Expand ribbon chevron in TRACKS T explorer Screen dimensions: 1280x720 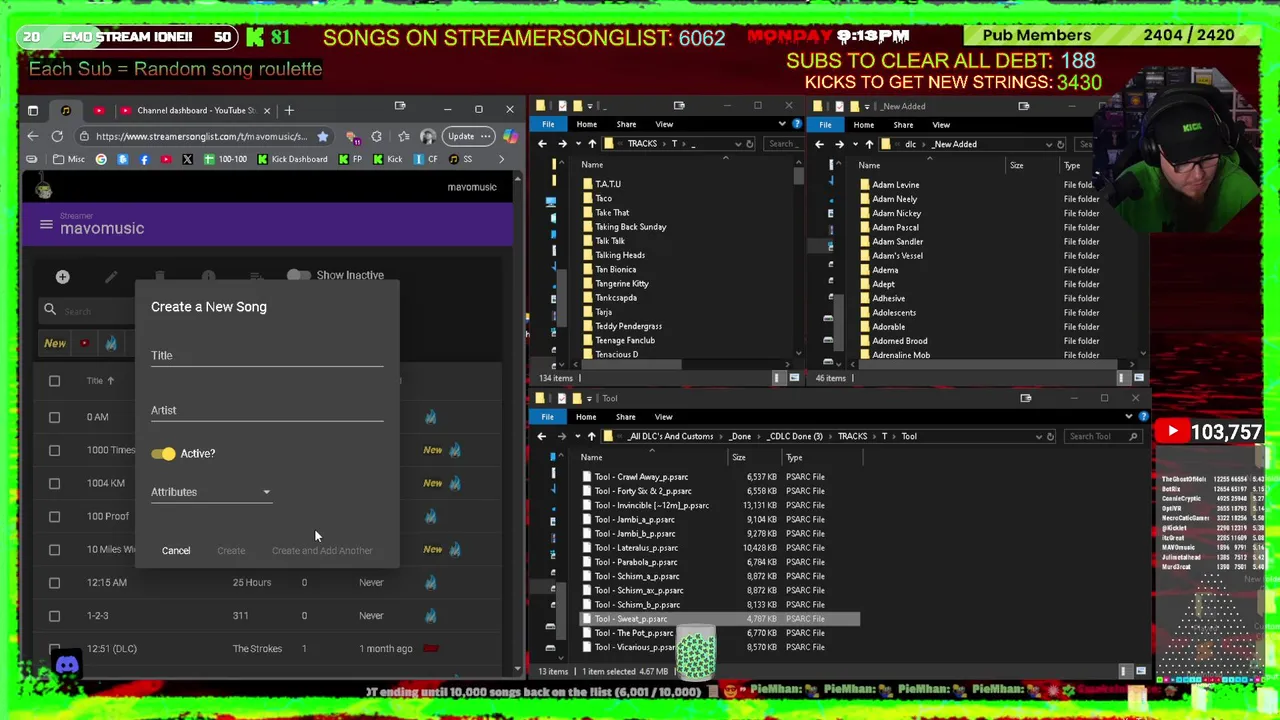coord(782,124)
